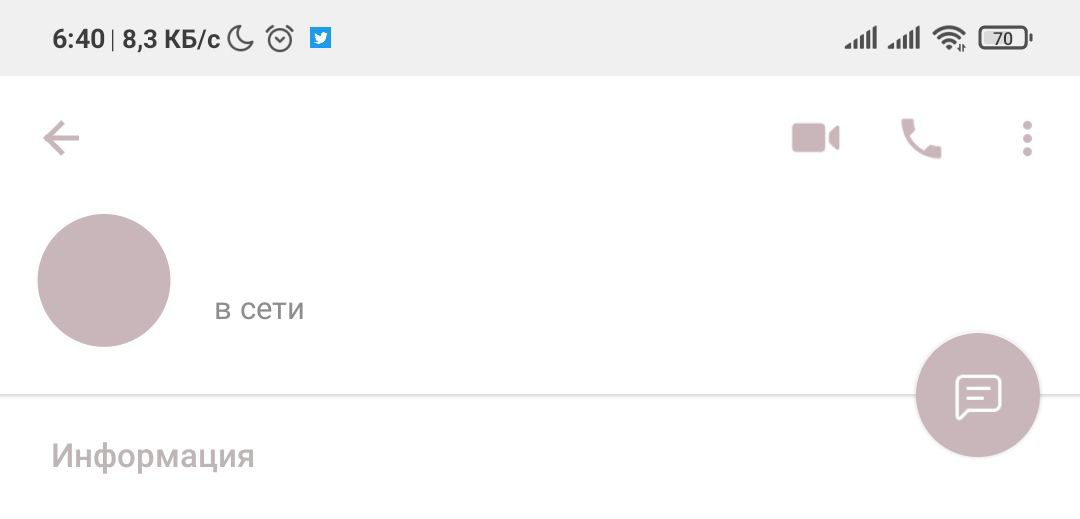
Task: Tap the moon do-not-disturb icon
Action: pos(241,39)
